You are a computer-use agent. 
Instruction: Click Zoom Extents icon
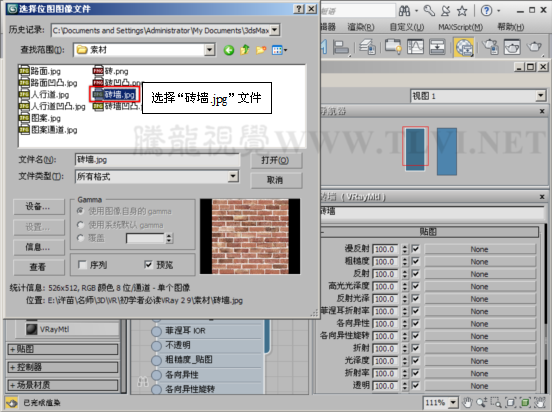pyautogui.click(x=510, y=402)
